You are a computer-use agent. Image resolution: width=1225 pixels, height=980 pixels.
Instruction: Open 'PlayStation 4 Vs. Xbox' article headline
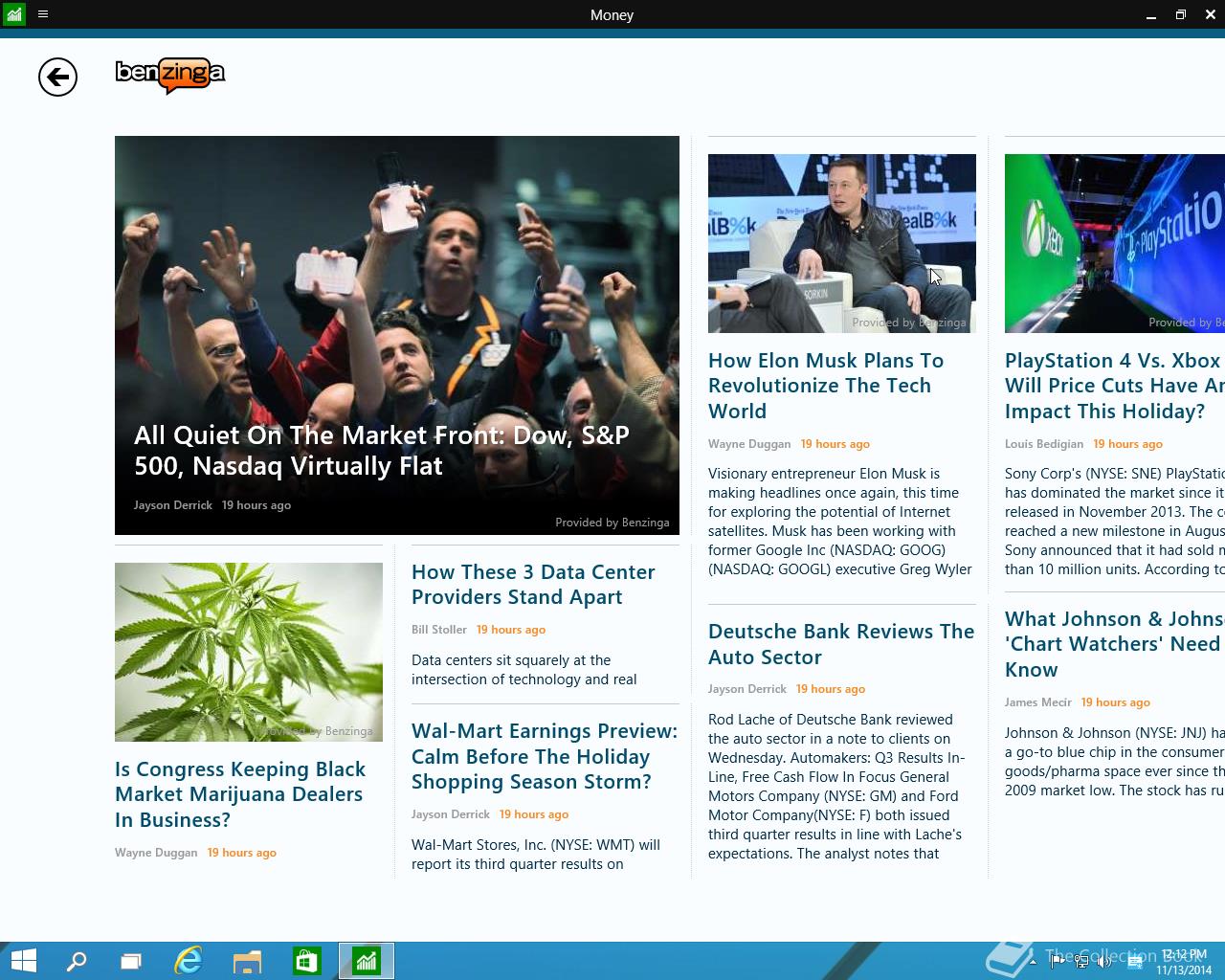tap(1115, 386)
